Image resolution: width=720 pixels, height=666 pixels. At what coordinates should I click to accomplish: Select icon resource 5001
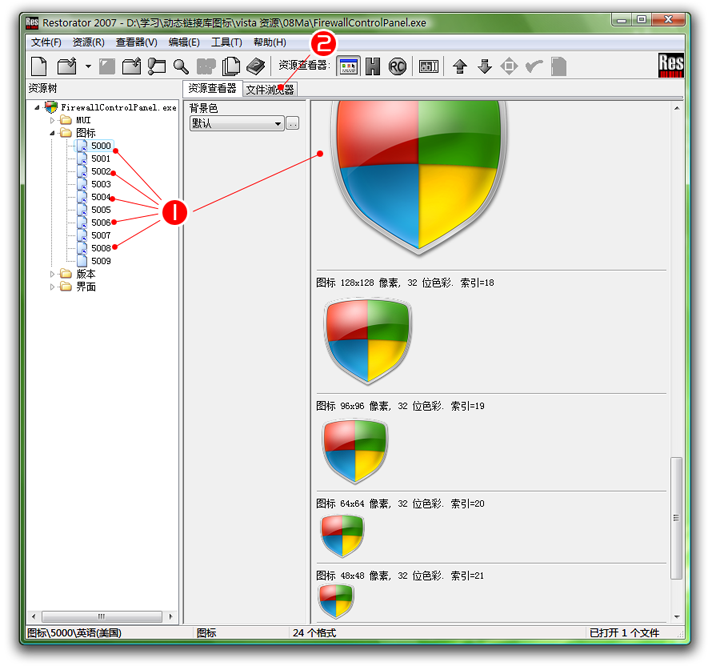[x=101, y=159]
